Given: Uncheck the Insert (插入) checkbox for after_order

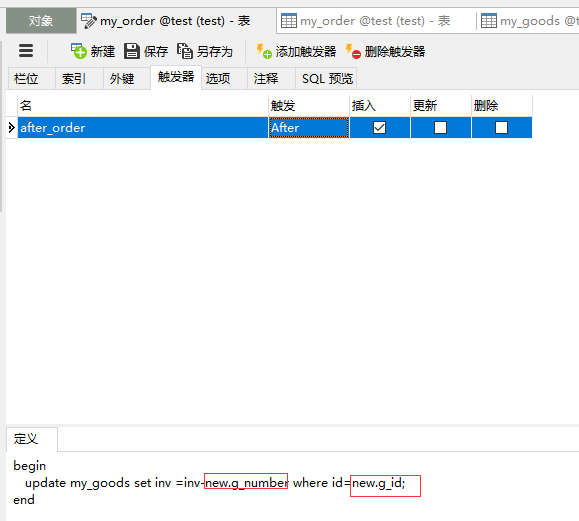Looking at the screenshot, I should [x=379, y=128].
